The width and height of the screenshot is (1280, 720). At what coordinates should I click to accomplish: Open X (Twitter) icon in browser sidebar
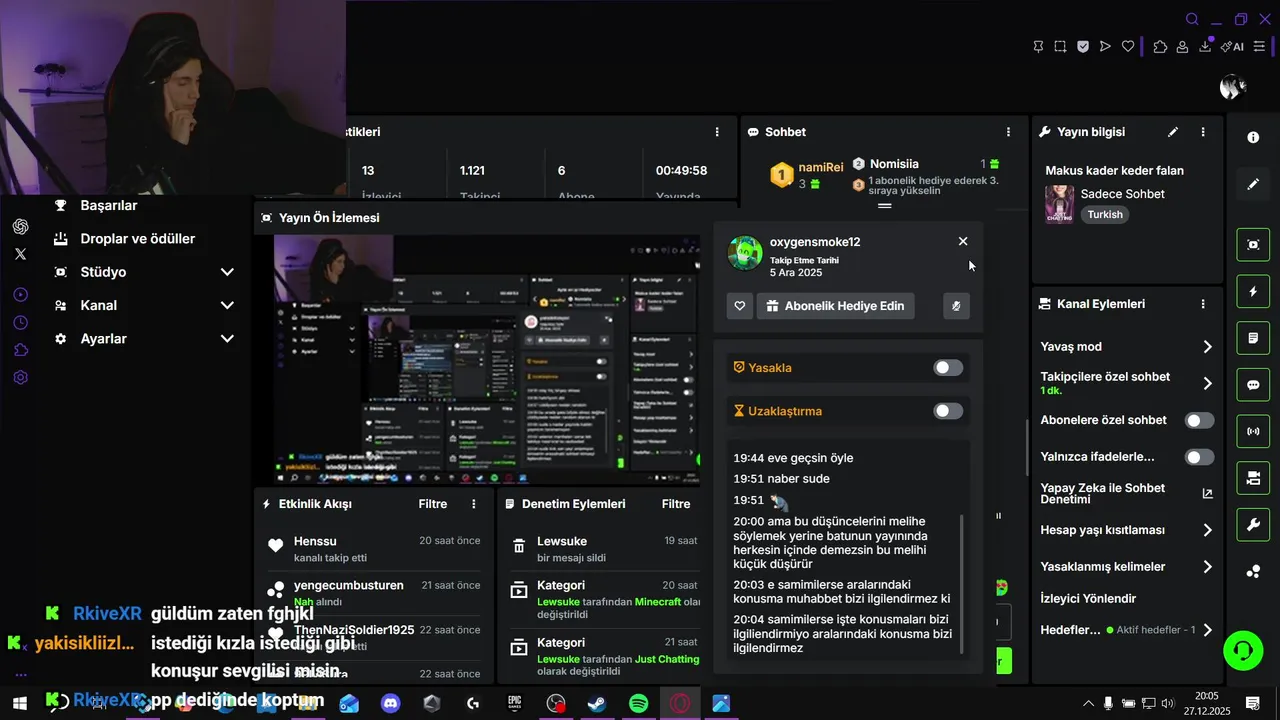[20, 254]
